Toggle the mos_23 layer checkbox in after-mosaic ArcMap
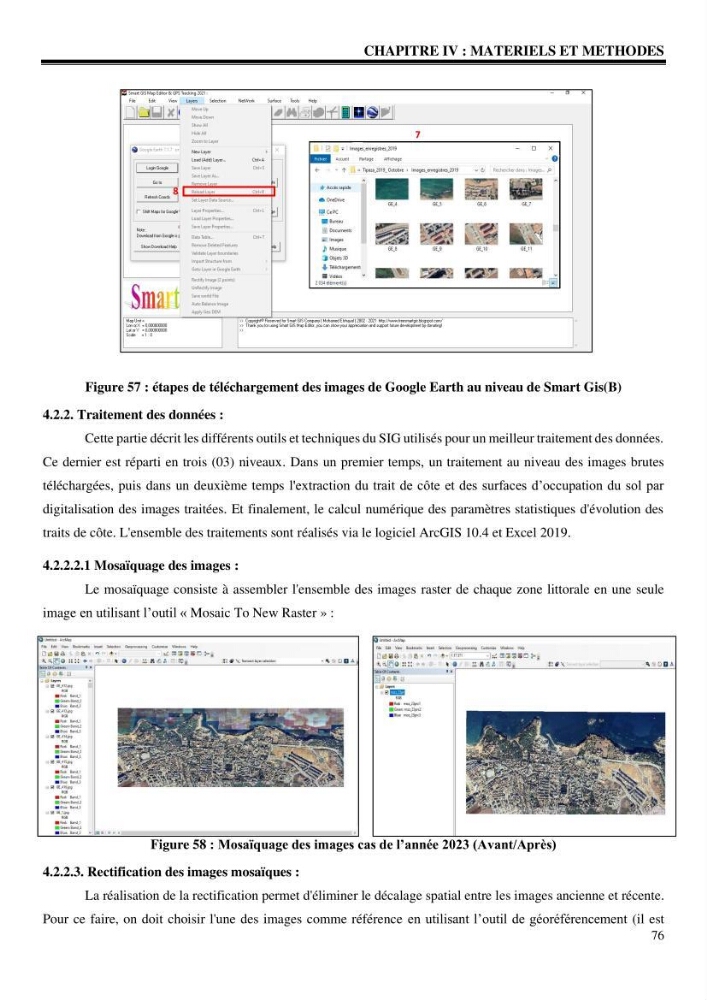Screen dimensions: 707x1000 tap(386, 692)
